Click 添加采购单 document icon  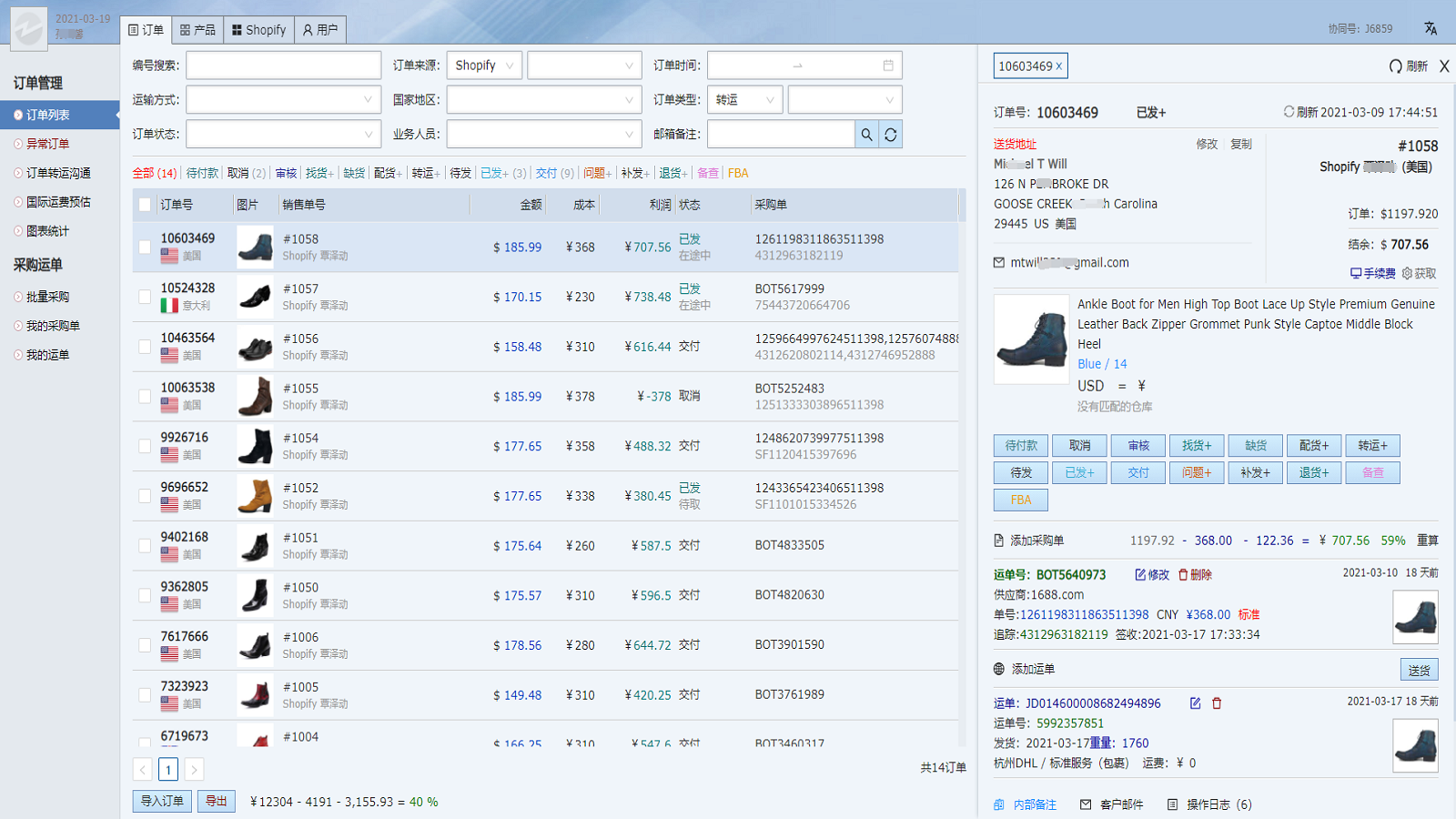tap(999, 541)
